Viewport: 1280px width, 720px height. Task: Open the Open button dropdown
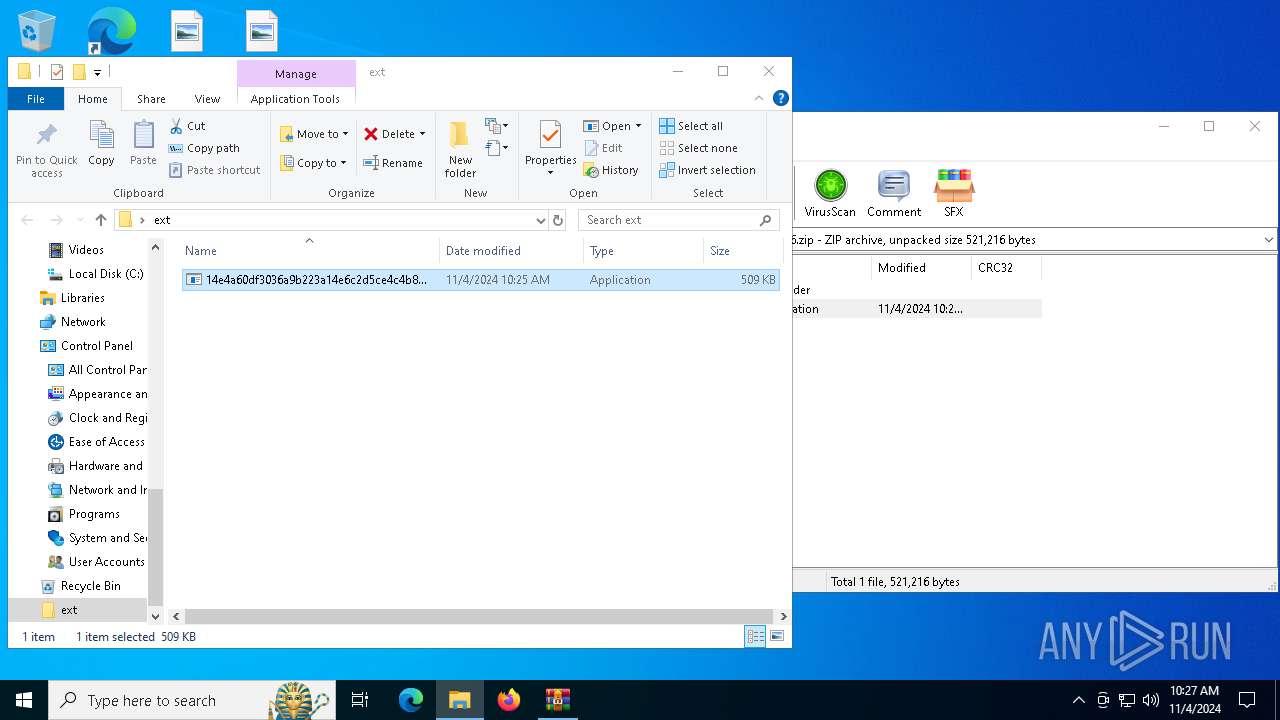[638, 126]
